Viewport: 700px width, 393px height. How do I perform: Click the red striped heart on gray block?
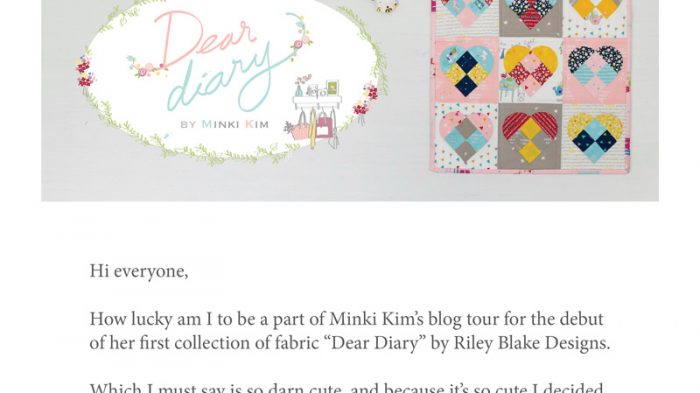point(530,136)
